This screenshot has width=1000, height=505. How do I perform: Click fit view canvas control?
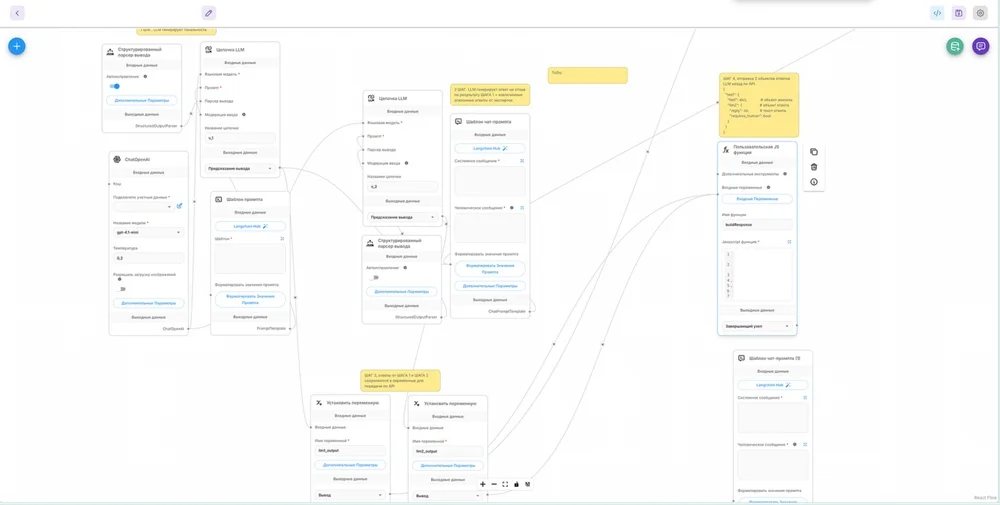click(x=505, y=484)
